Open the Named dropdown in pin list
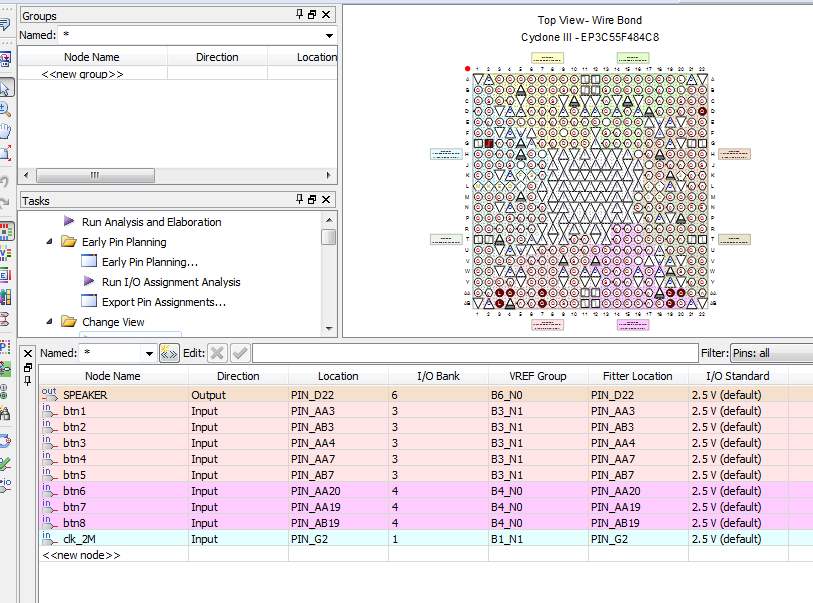 [x=149, y=353]
